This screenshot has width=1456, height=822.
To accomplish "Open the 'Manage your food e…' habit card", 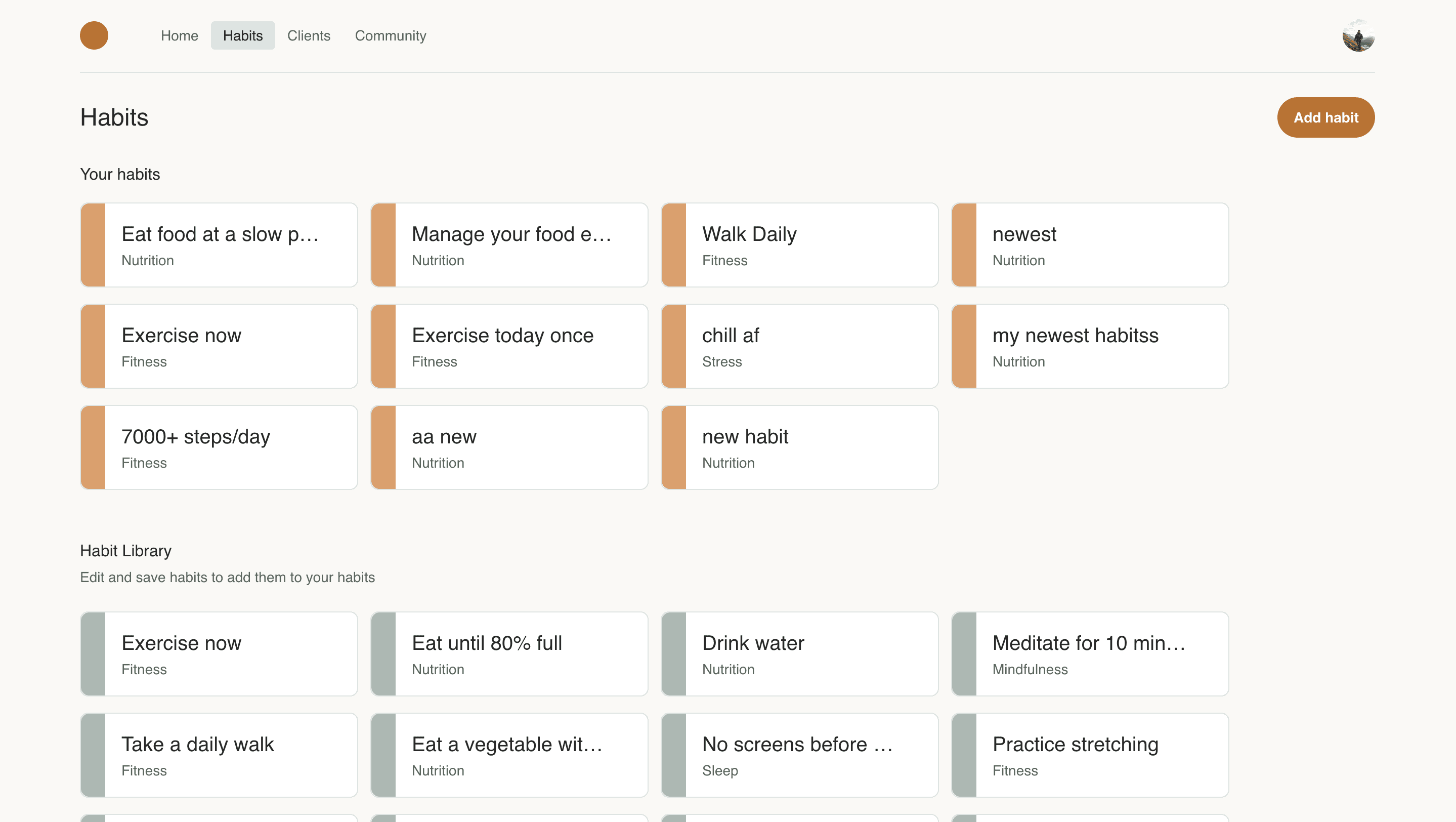I will (509, 245).
